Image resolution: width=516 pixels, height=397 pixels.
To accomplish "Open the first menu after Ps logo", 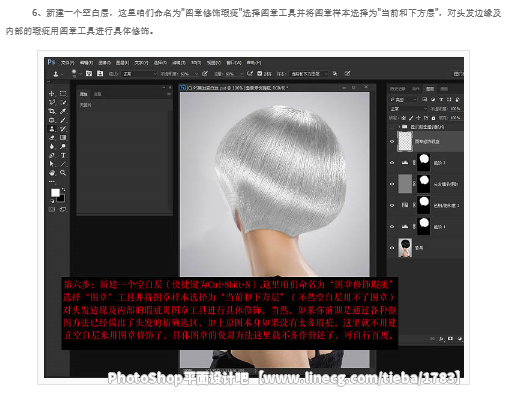I will (x=67, y=63).
